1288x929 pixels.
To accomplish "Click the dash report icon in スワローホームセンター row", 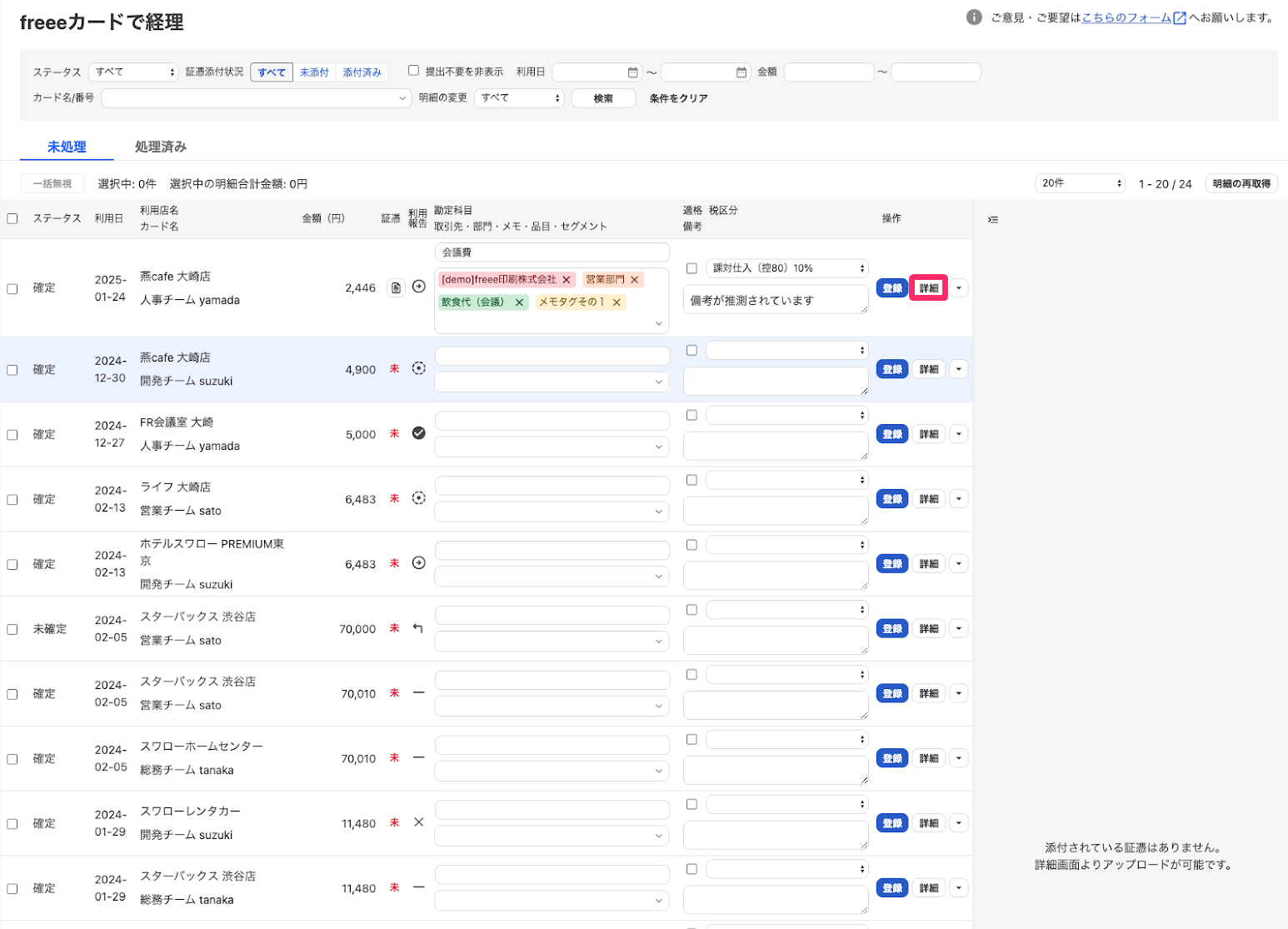I will (419, 757).
